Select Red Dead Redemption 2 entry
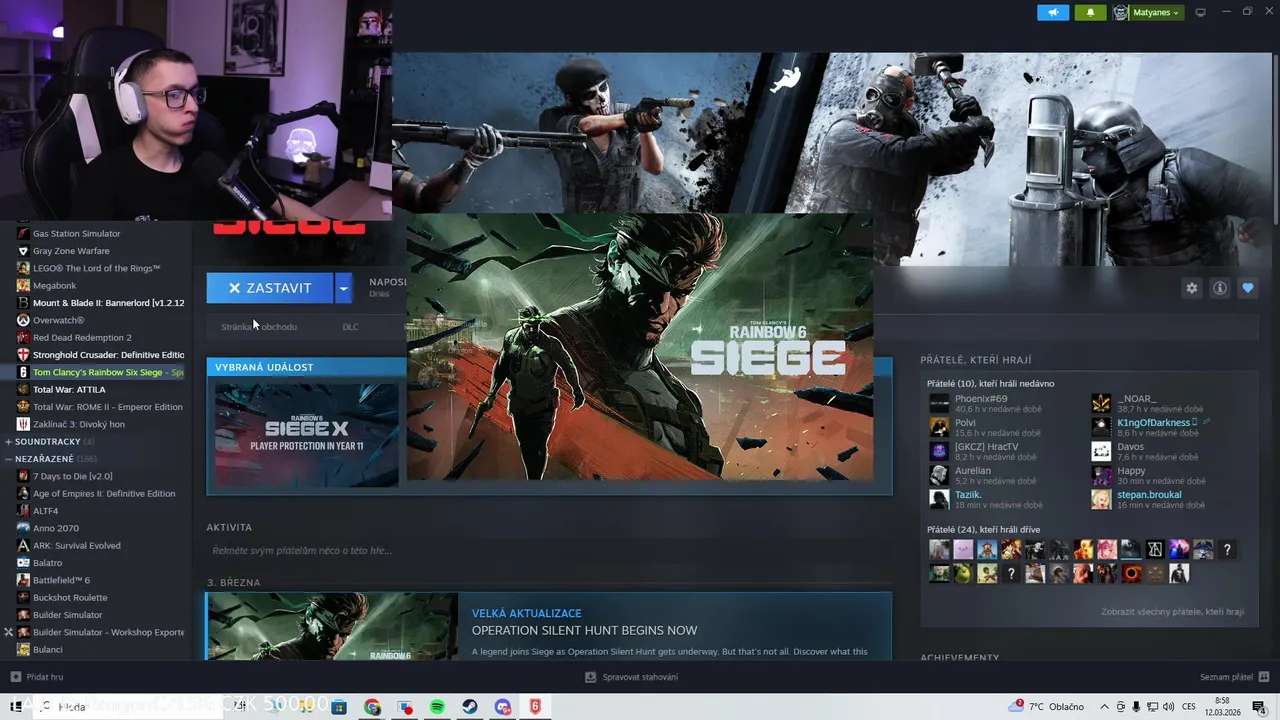Image resolution: width=1280 pixels, height=720 pixels. [x=82, y=337]
